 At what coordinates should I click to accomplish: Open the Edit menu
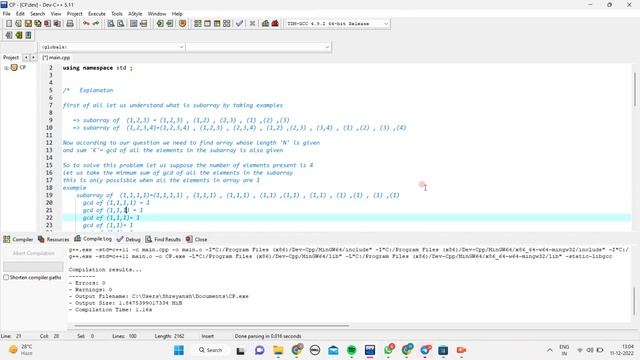20,14
